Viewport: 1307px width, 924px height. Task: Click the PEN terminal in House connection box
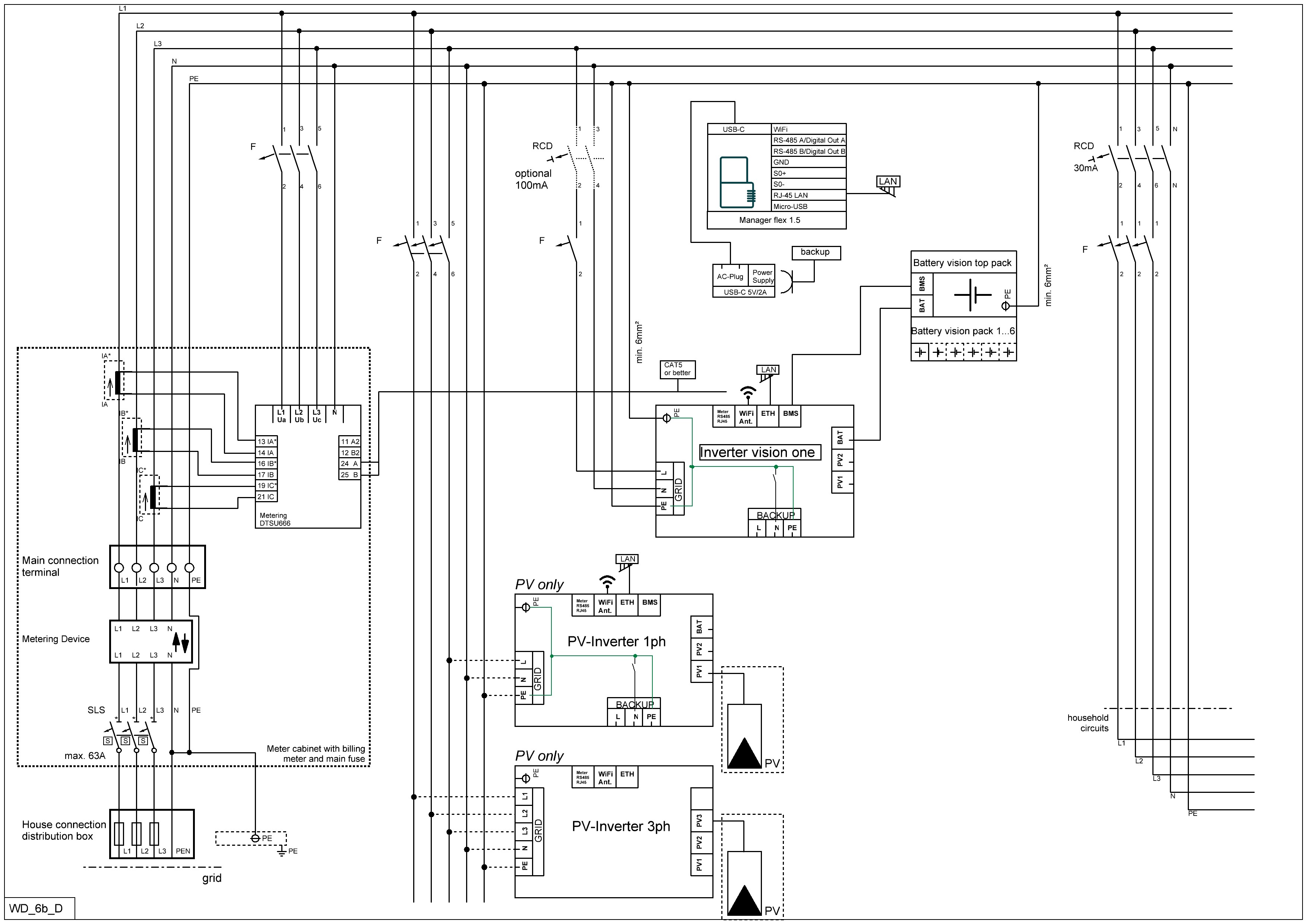[x=183, y=851]
